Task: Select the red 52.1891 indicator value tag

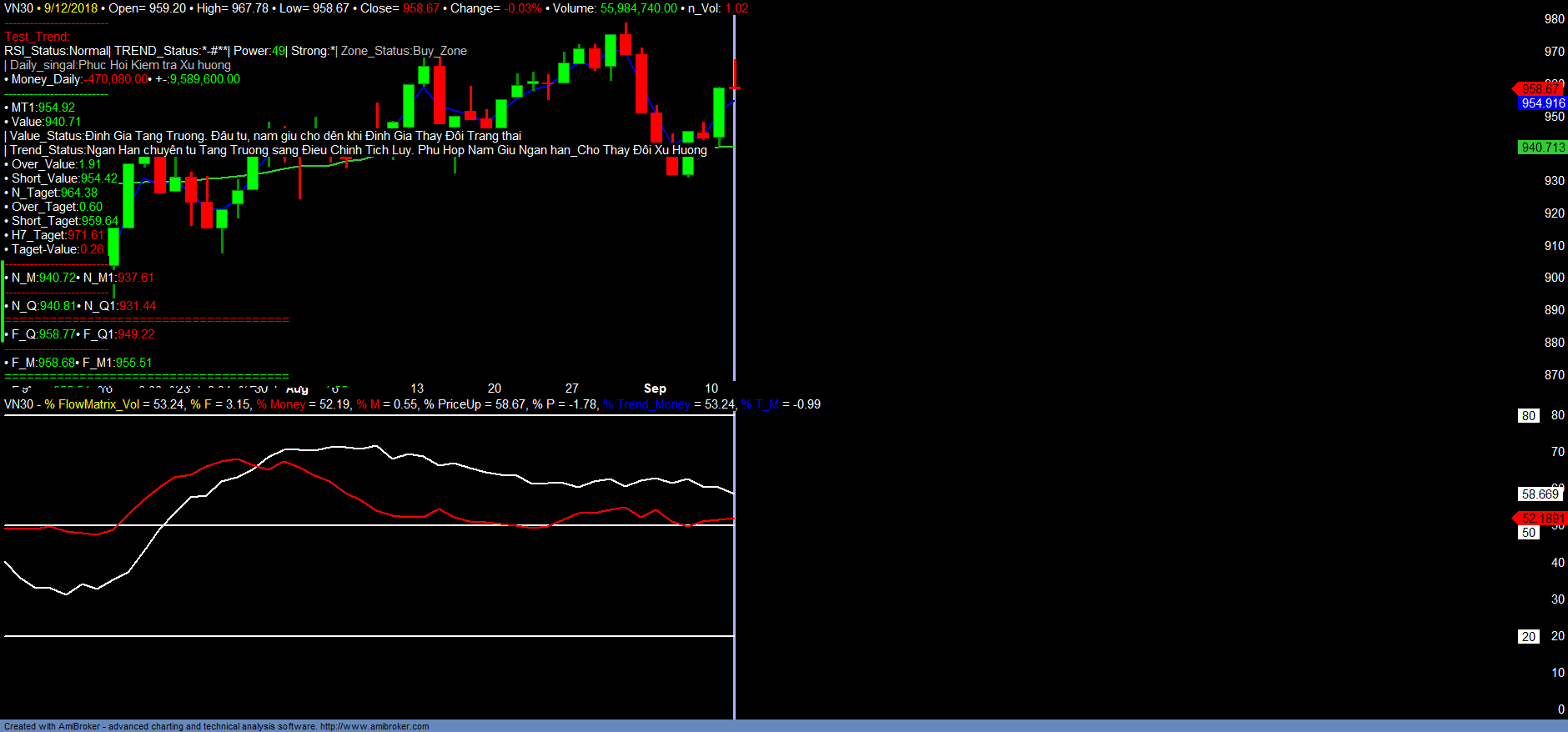Action: point(1542,519)
